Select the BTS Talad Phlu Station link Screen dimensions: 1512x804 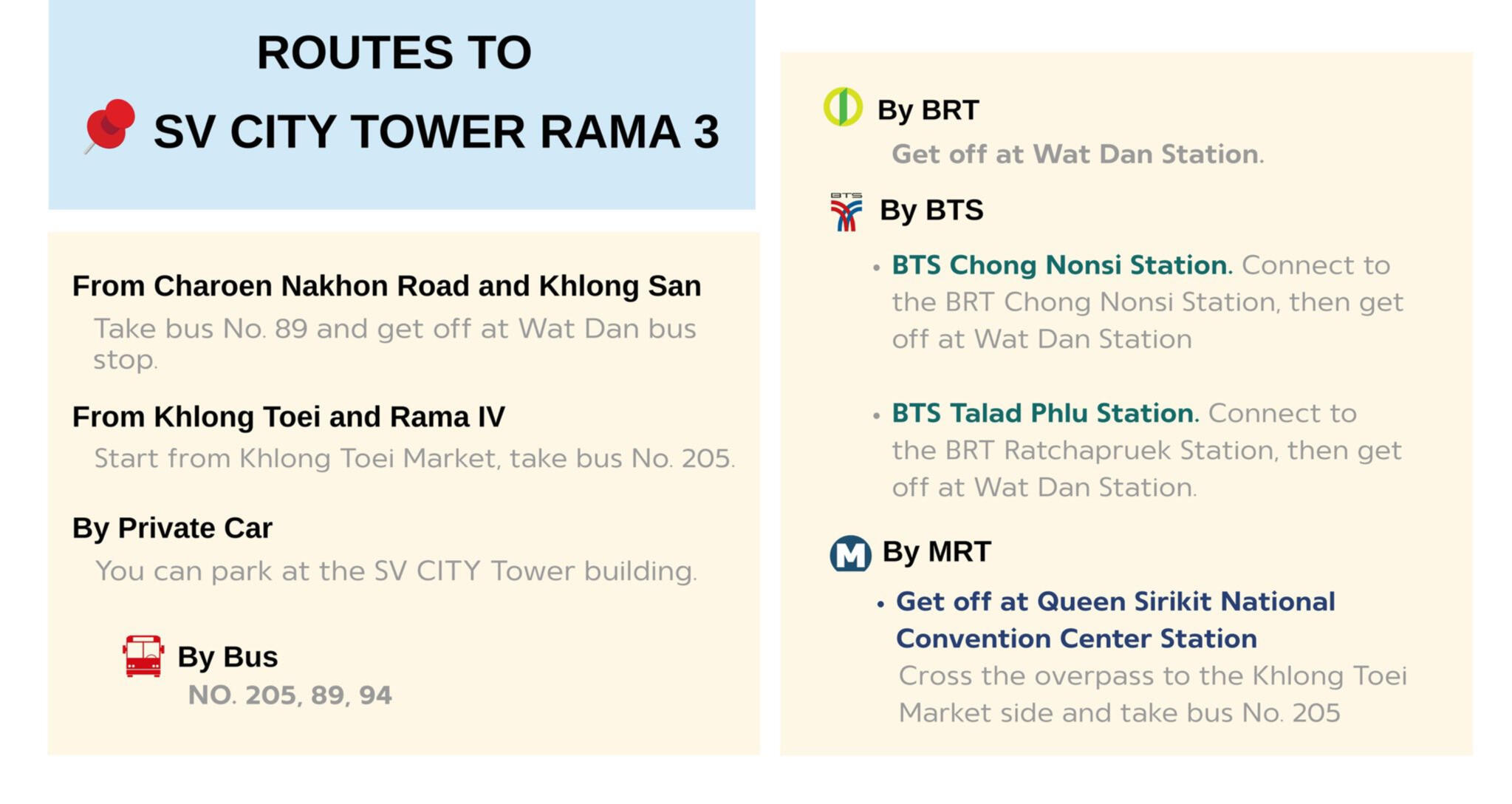1044,413
